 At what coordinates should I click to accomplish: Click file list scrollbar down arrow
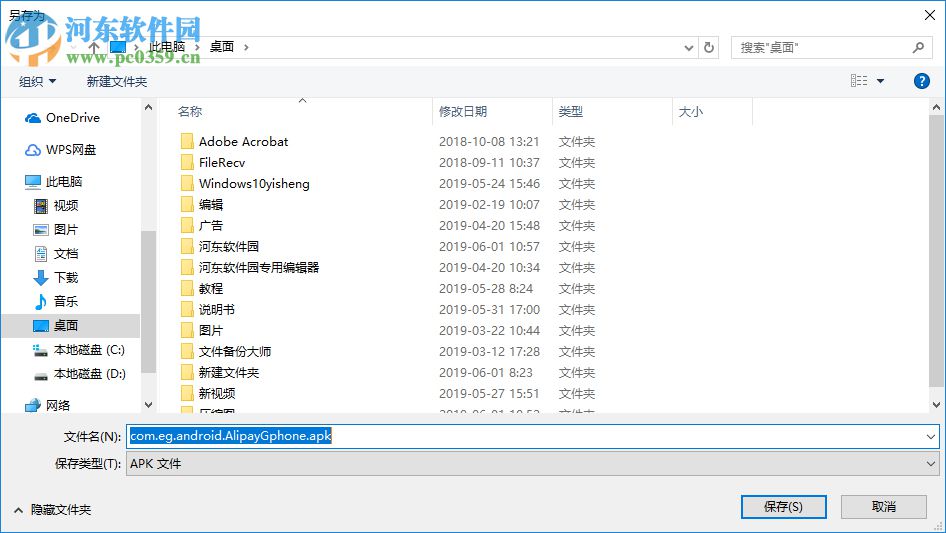[x=936, y=405]
